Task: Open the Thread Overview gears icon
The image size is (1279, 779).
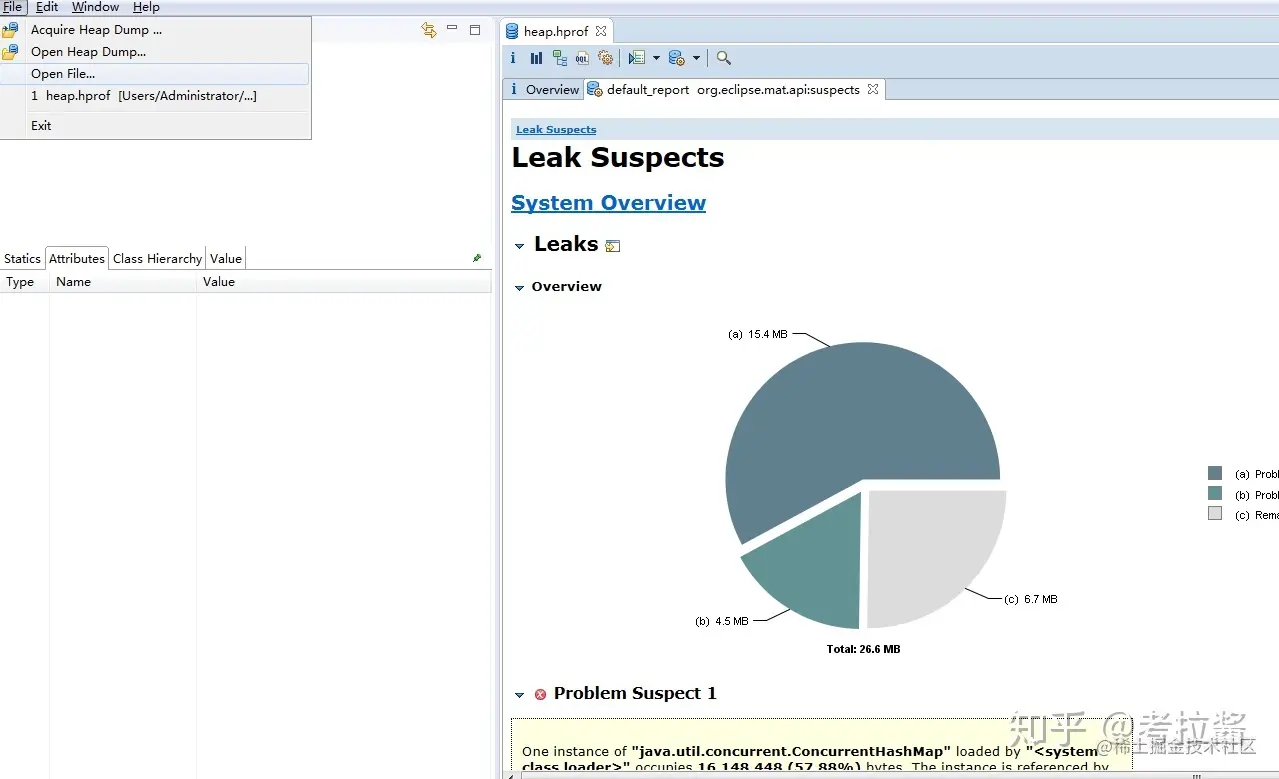Action: tap(605, 58)
